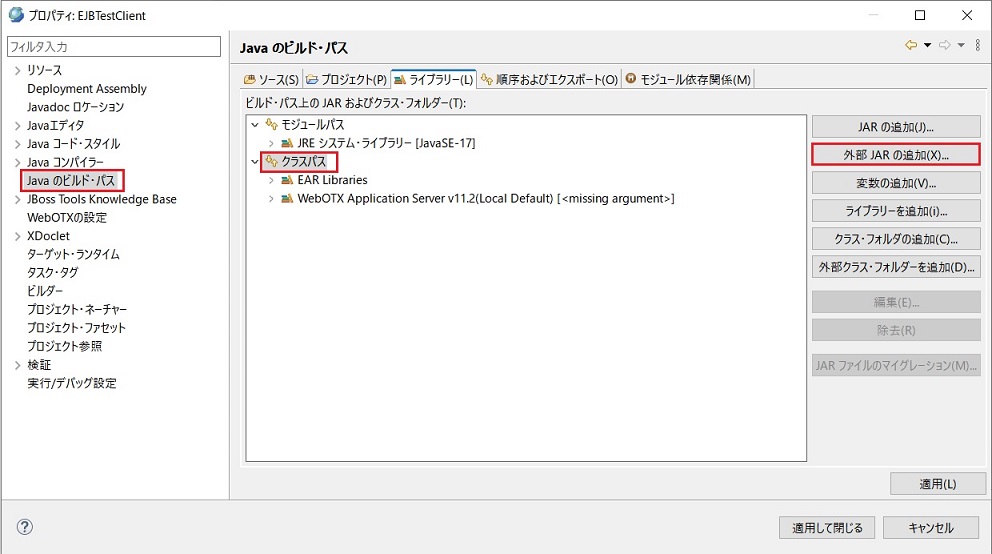Viewport: 992px width, 554px height.
Task: Click the JRE システム・ライブラリー library icon
Action: tap(287, 143)
